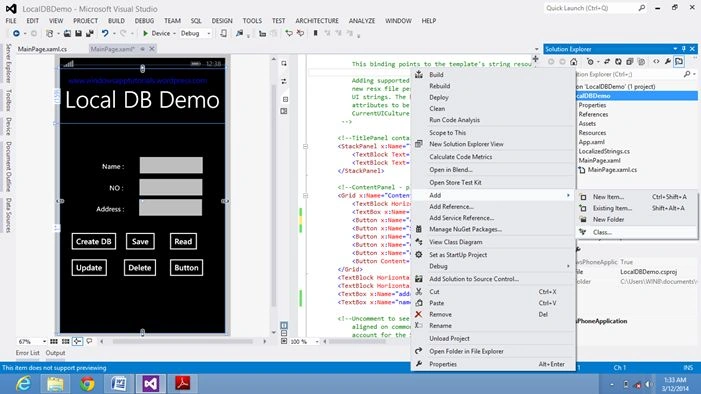Click the designer vertical scrollbar
Screen dimensions: 701x394
click(274, 195)
